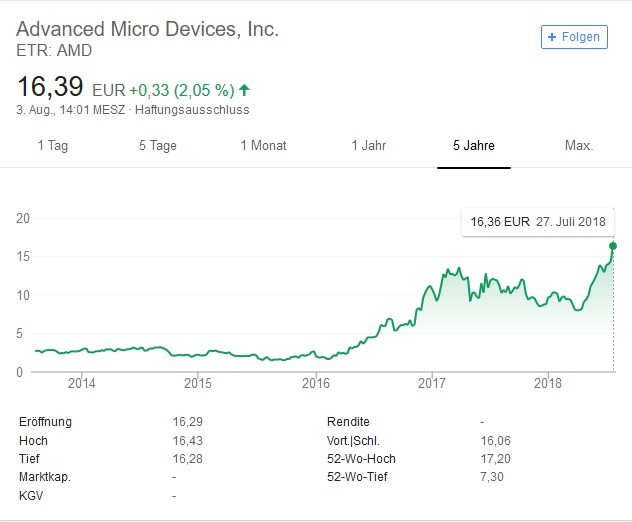Click the Advanced Micro Devices, Inc. title
Screen dimensions: 632x522
click(x=148, y=29)
